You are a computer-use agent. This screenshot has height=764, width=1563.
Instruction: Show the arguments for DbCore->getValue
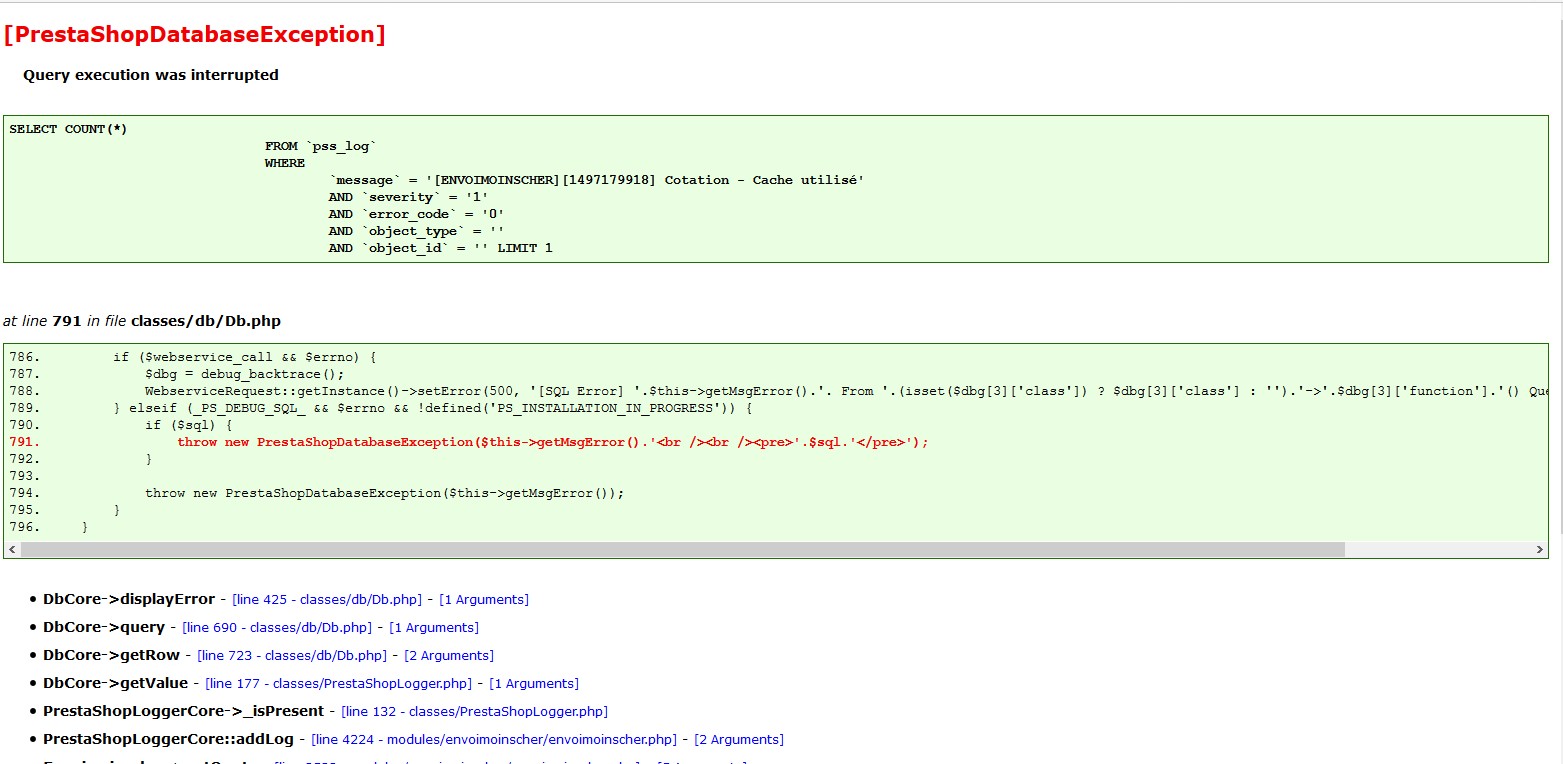[534, 684]
